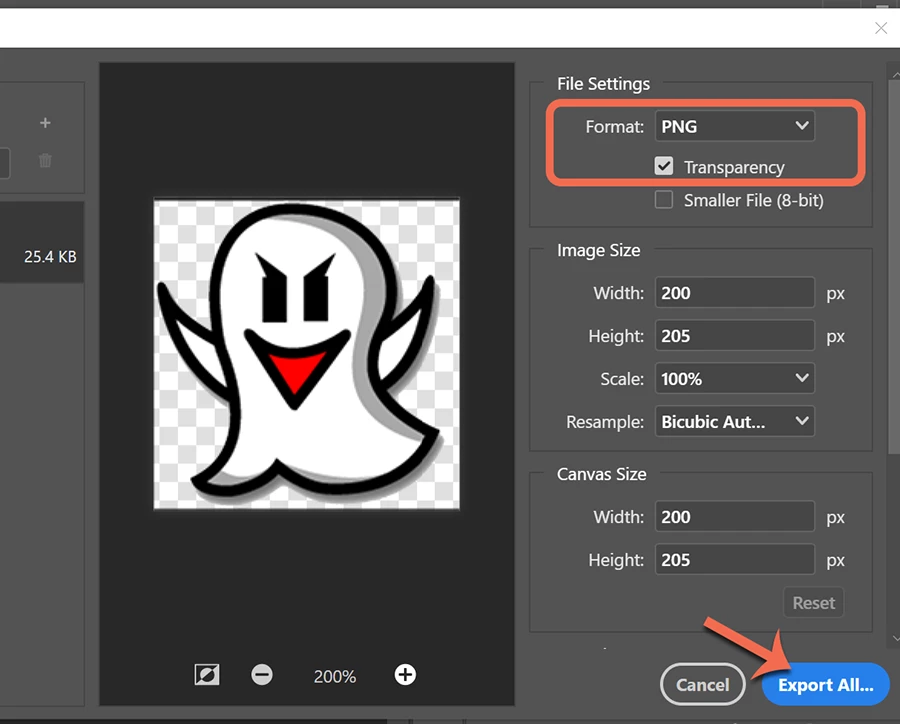Viewport: 900px width, 724px height.
Task: Click the Canvas Size Width field
Action: coord(735,517)
